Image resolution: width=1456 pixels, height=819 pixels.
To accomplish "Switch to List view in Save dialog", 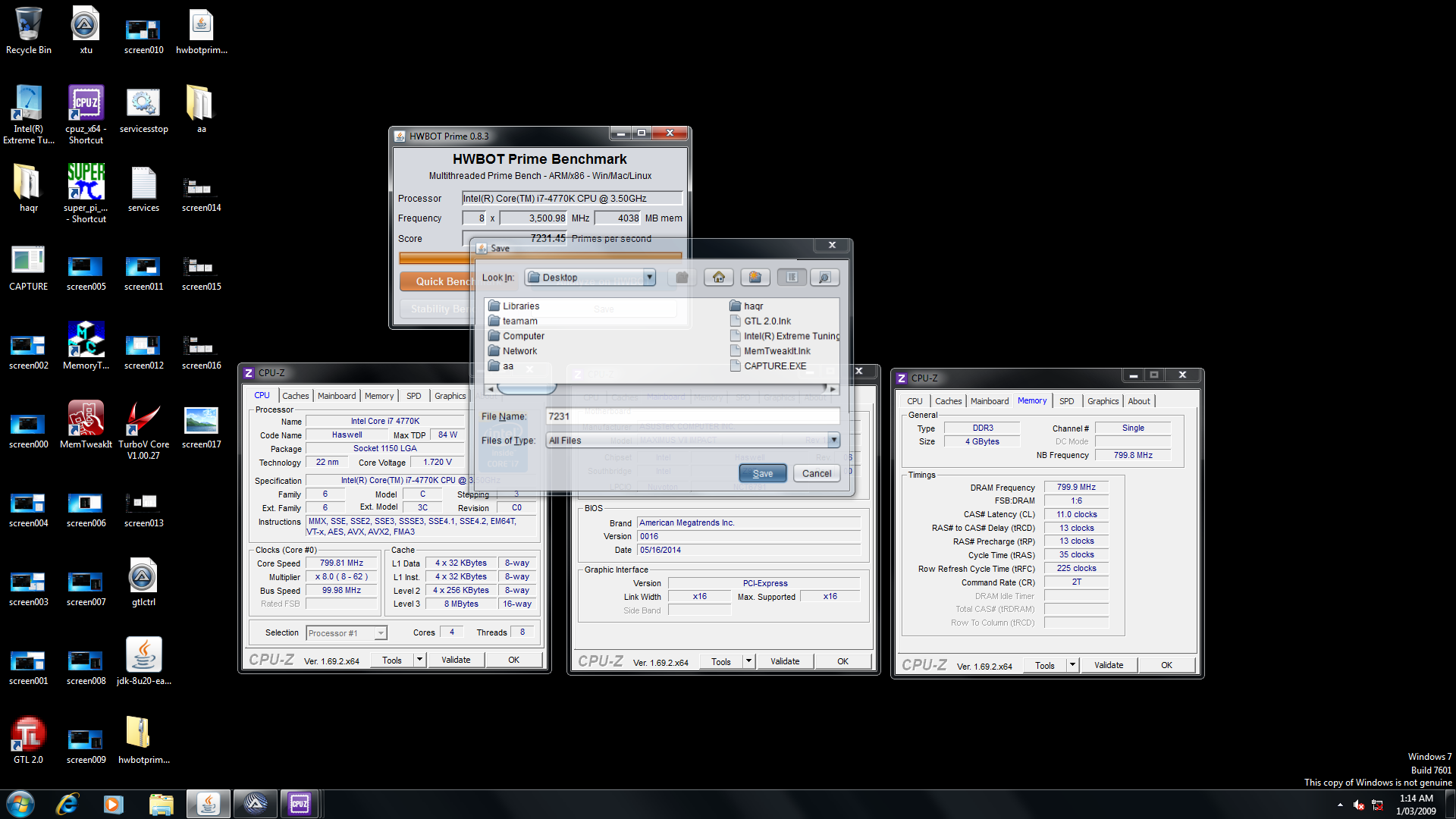I will click(x=792, y=278).
